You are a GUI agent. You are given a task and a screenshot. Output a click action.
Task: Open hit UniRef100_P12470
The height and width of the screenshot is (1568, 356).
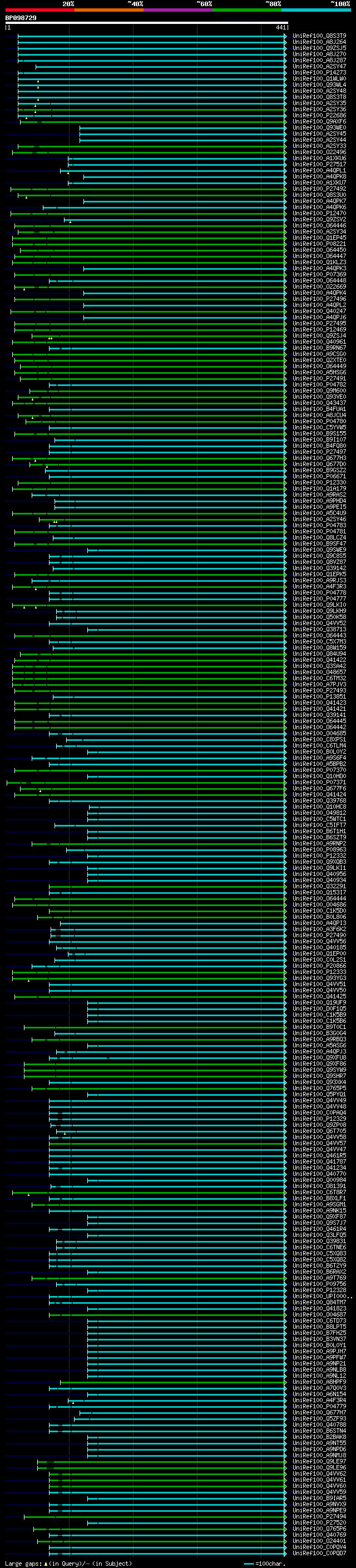click(x=319, y=214)
